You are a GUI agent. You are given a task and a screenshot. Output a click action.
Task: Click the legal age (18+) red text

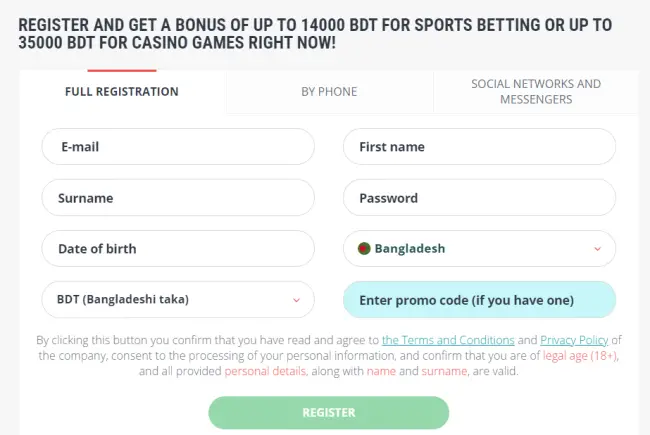click(x=580, y=355)
